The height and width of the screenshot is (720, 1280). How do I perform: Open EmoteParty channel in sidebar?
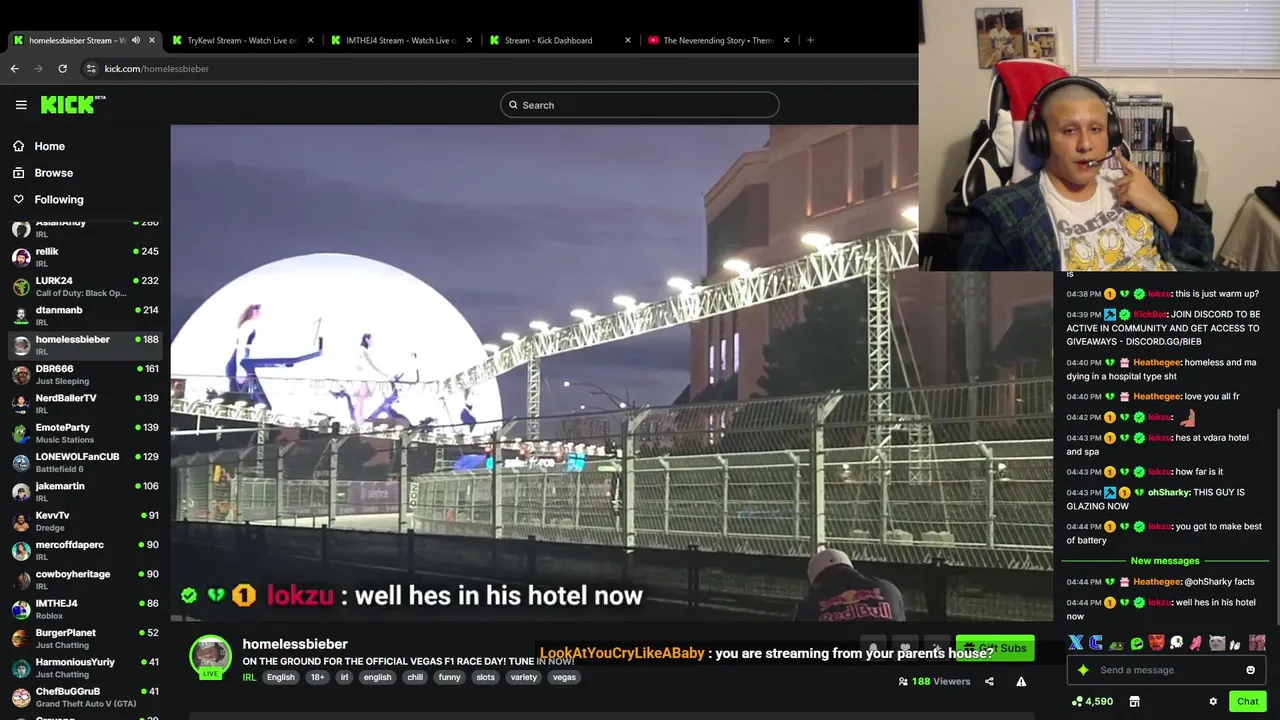[85, 433]
